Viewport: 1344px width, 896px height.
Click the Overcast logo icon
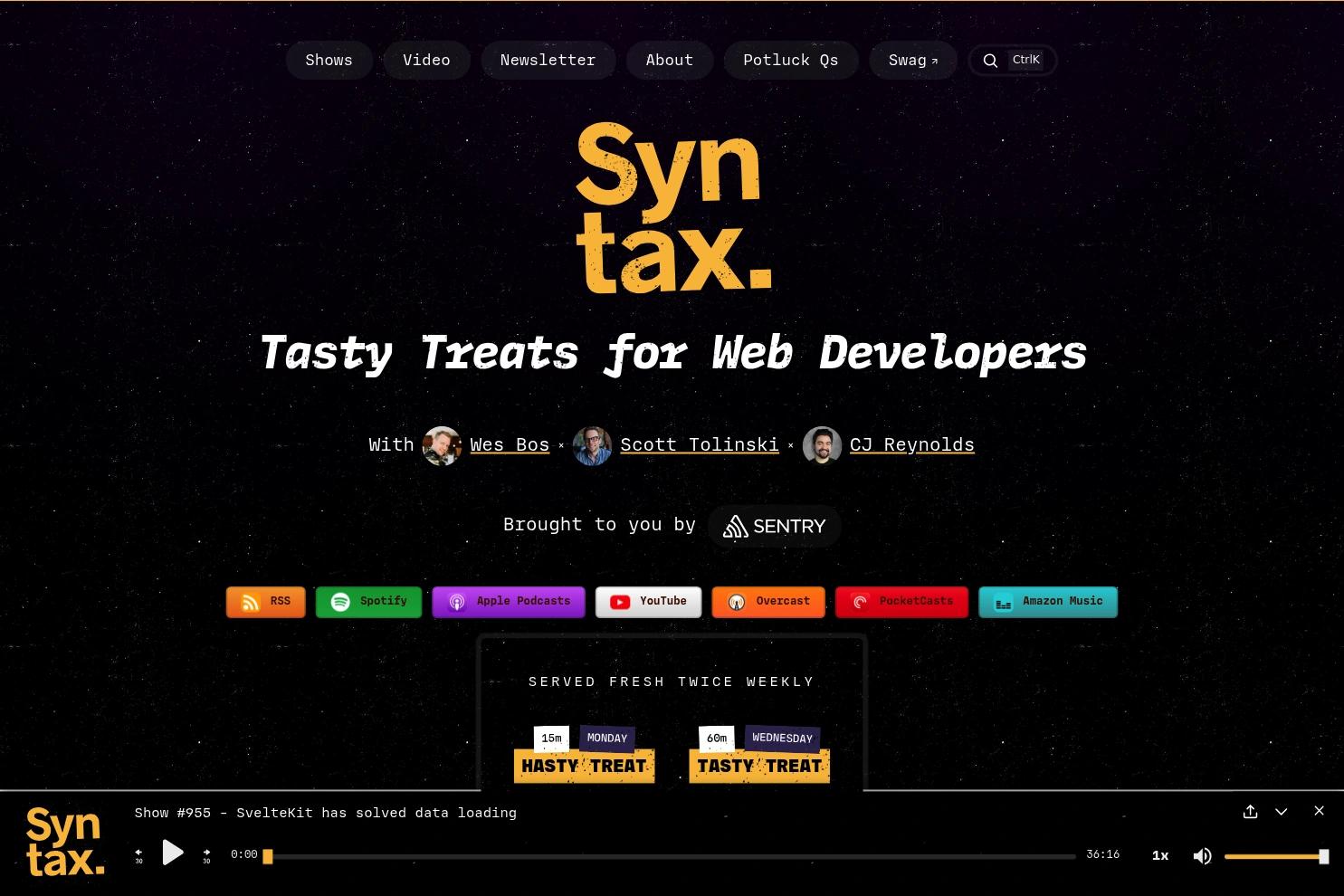737,602
